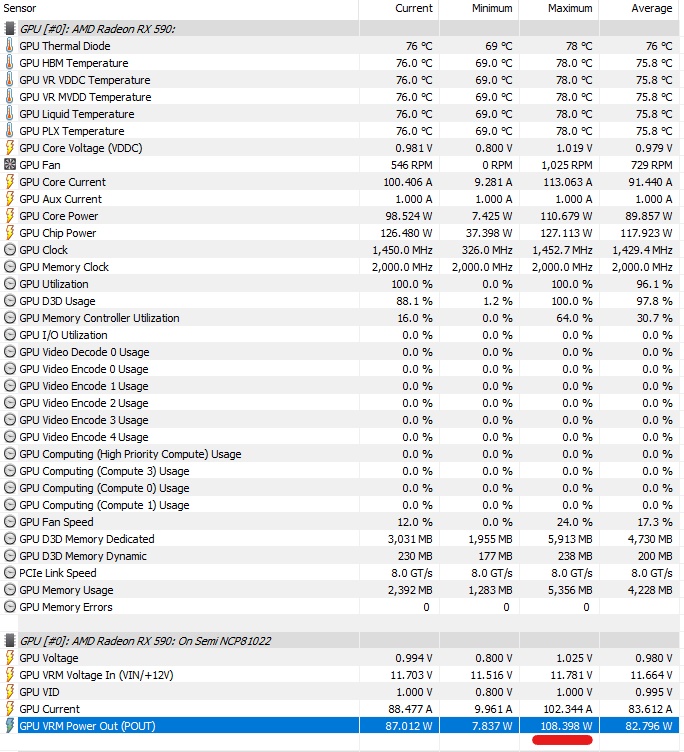Image resolution: width=684 pixels, height=752 pixels.
Task: Select the GPU Computing (Compute 0) Usage row
Action: pyautogui.click(x=342, y=488)
